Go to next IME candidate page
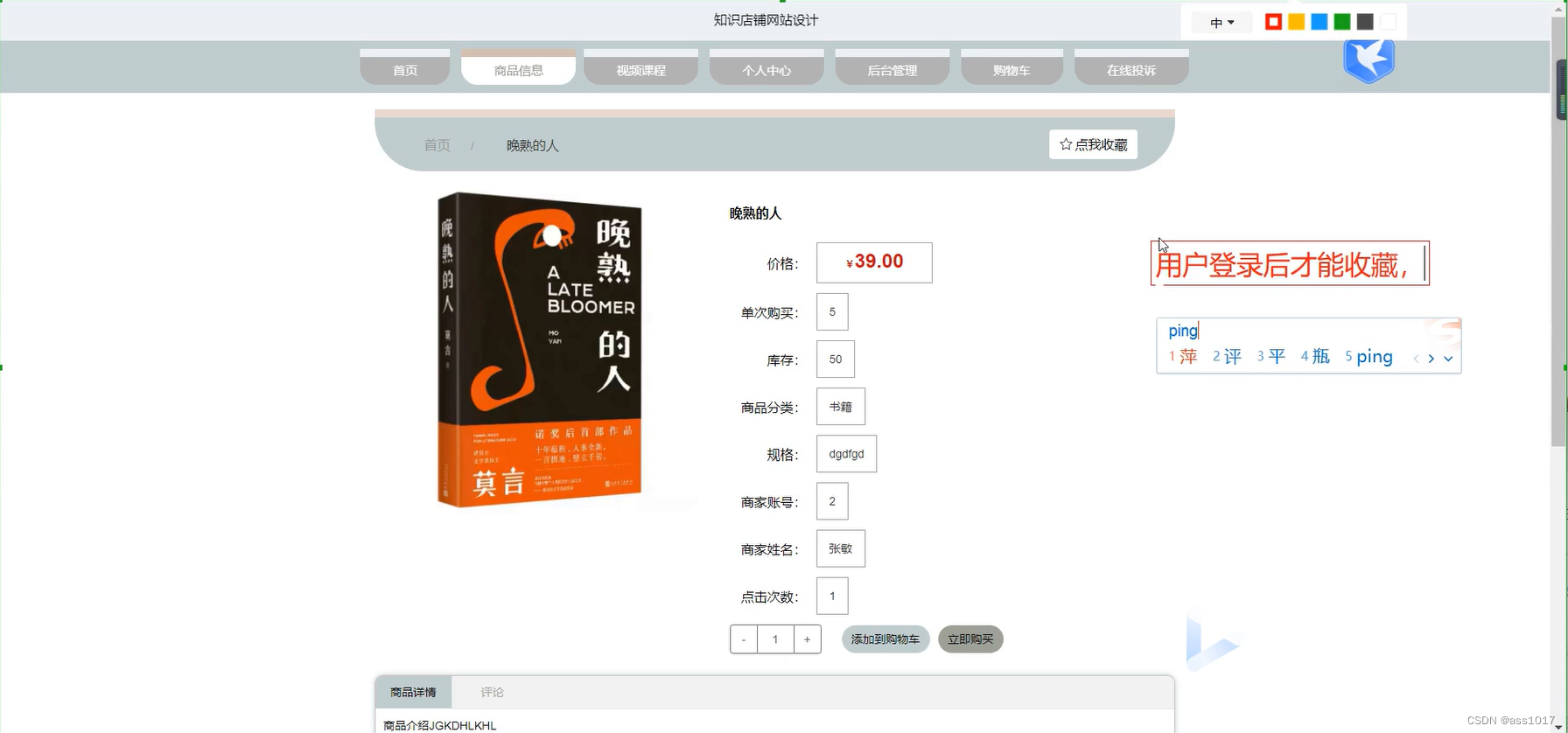The width and height of the screenshot is (1568, 733). pyautogui.click(x=1431, y=359)
